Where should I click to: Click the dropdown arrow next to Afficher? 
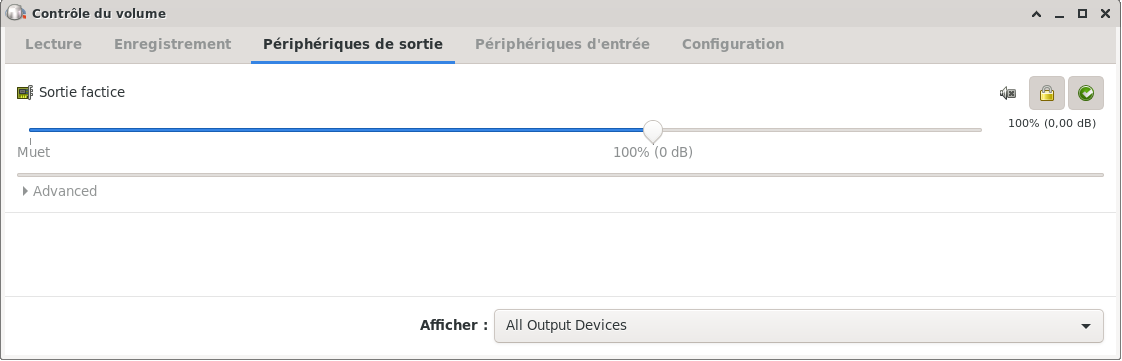(1086, 326)
